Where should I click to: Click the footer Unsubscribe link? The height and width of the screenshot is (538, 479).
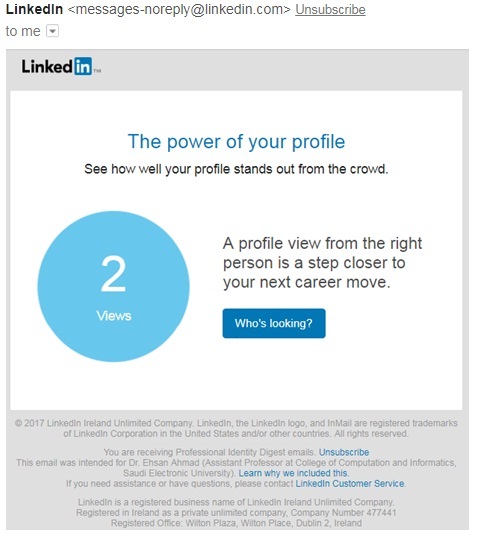pyautogui.click(x=344, y=452)
